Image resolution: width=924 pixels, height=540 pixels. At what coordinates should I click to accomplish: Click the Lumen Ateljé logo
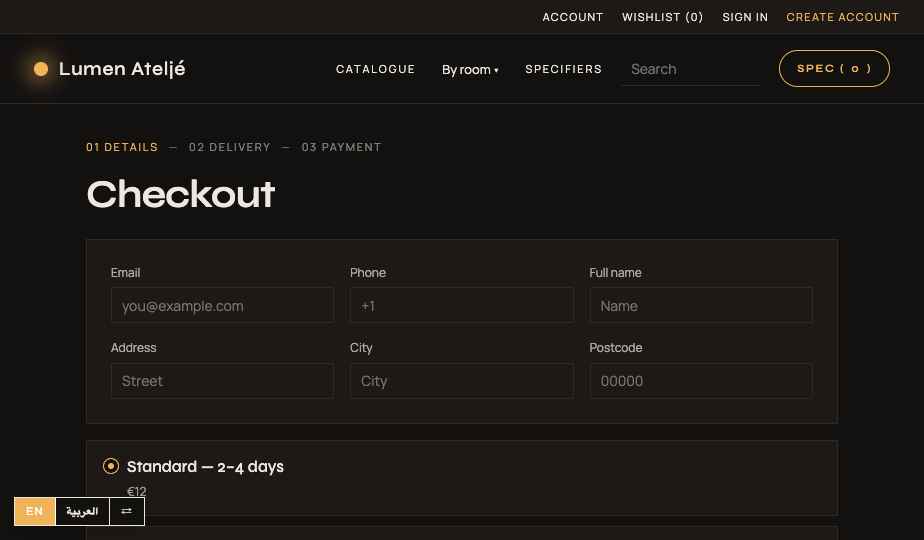tap(110, 69)
